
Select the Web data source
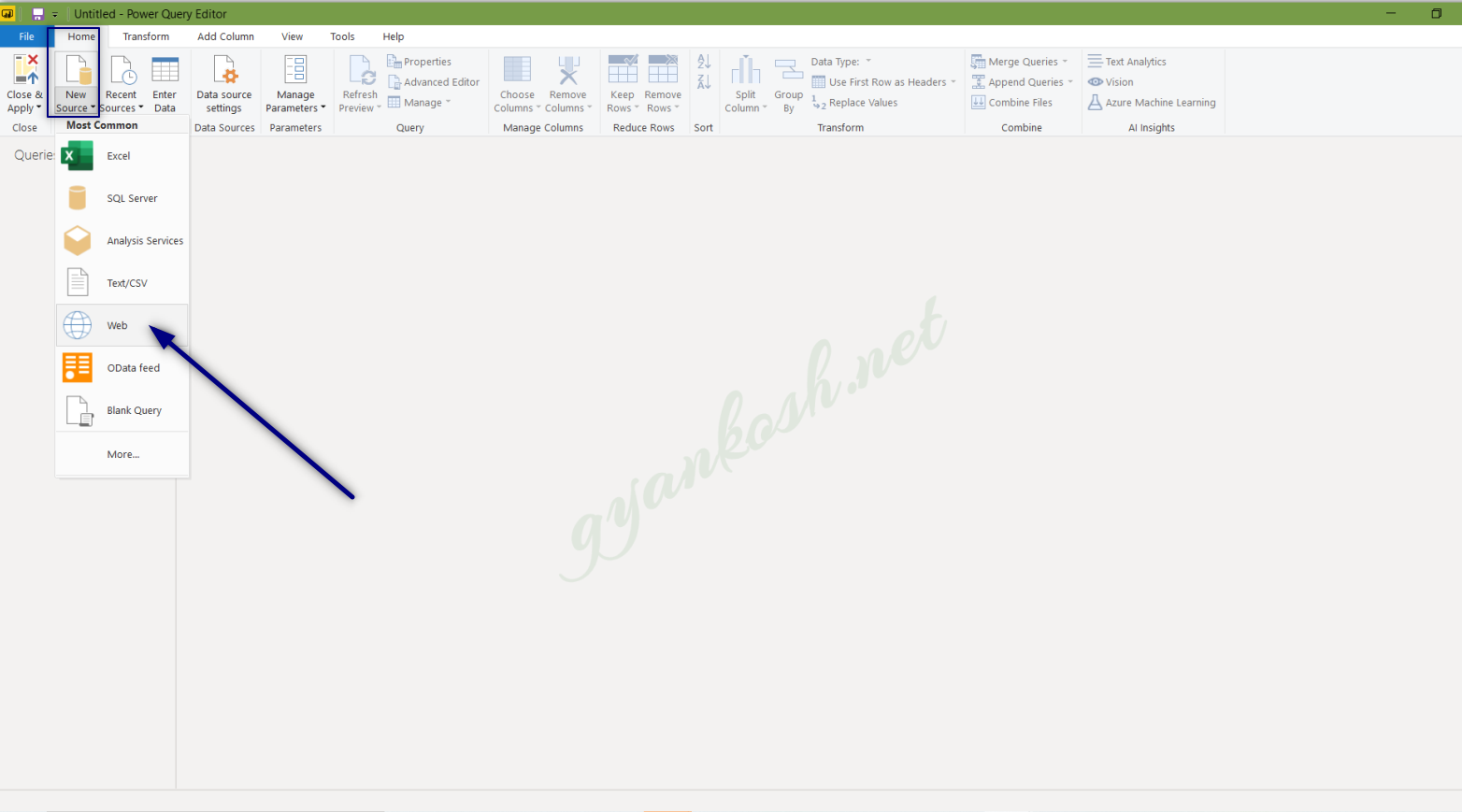pyautogui.click(x=122, y=325)
